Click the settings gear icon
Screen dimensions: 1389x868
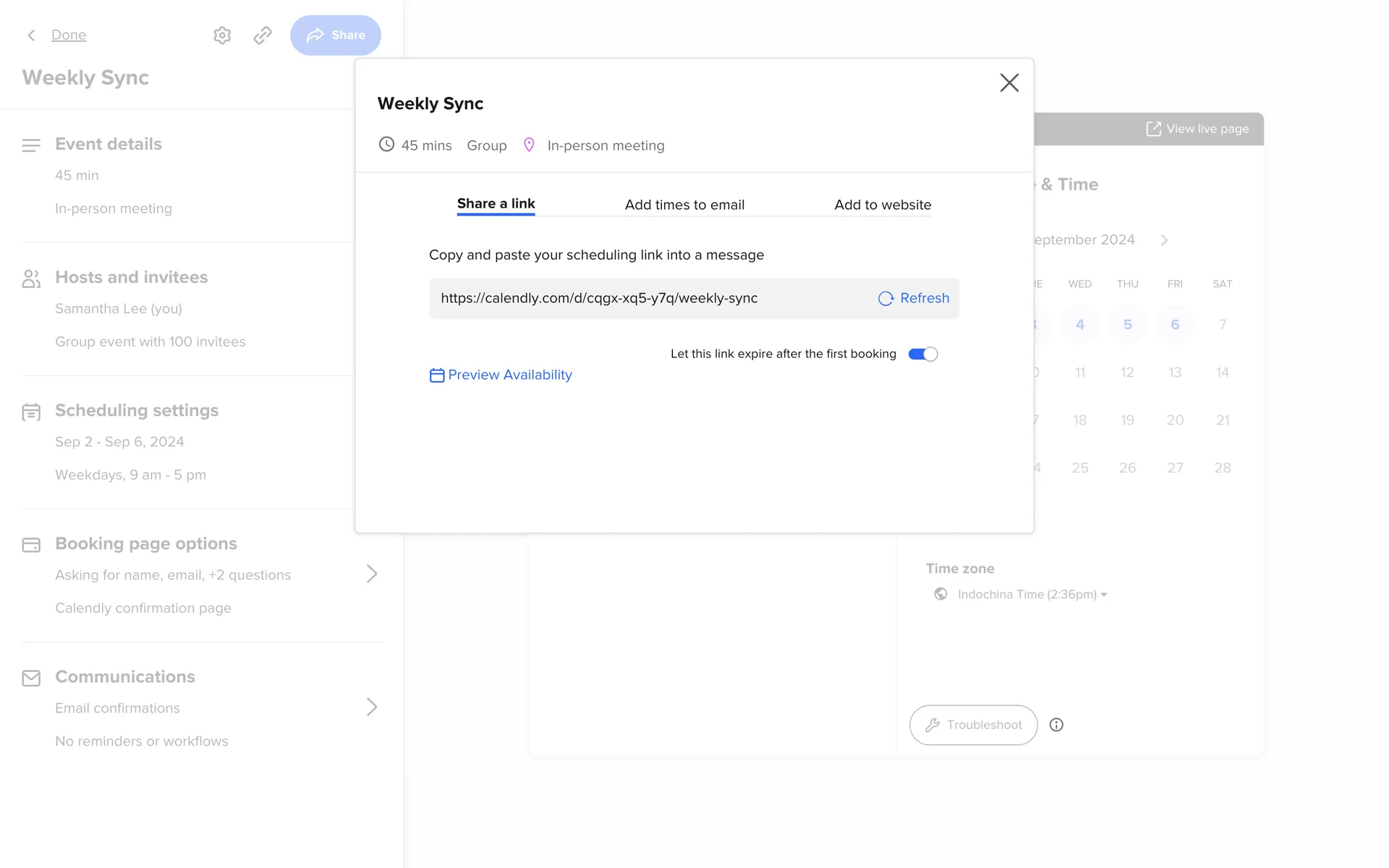[222, 35]
